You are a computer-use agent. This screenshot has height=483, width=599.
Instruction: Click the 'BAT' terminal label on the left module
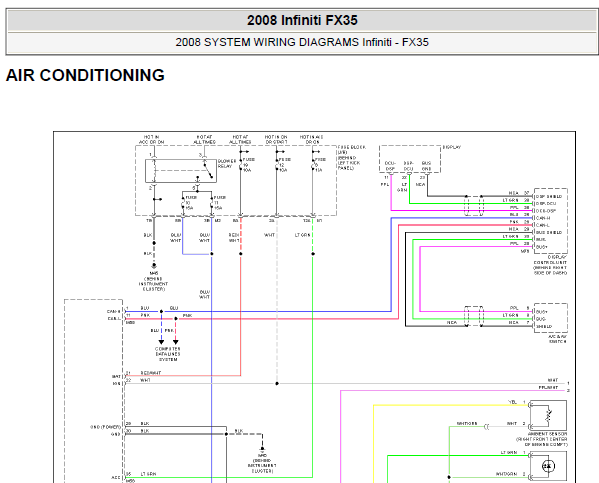116,376
